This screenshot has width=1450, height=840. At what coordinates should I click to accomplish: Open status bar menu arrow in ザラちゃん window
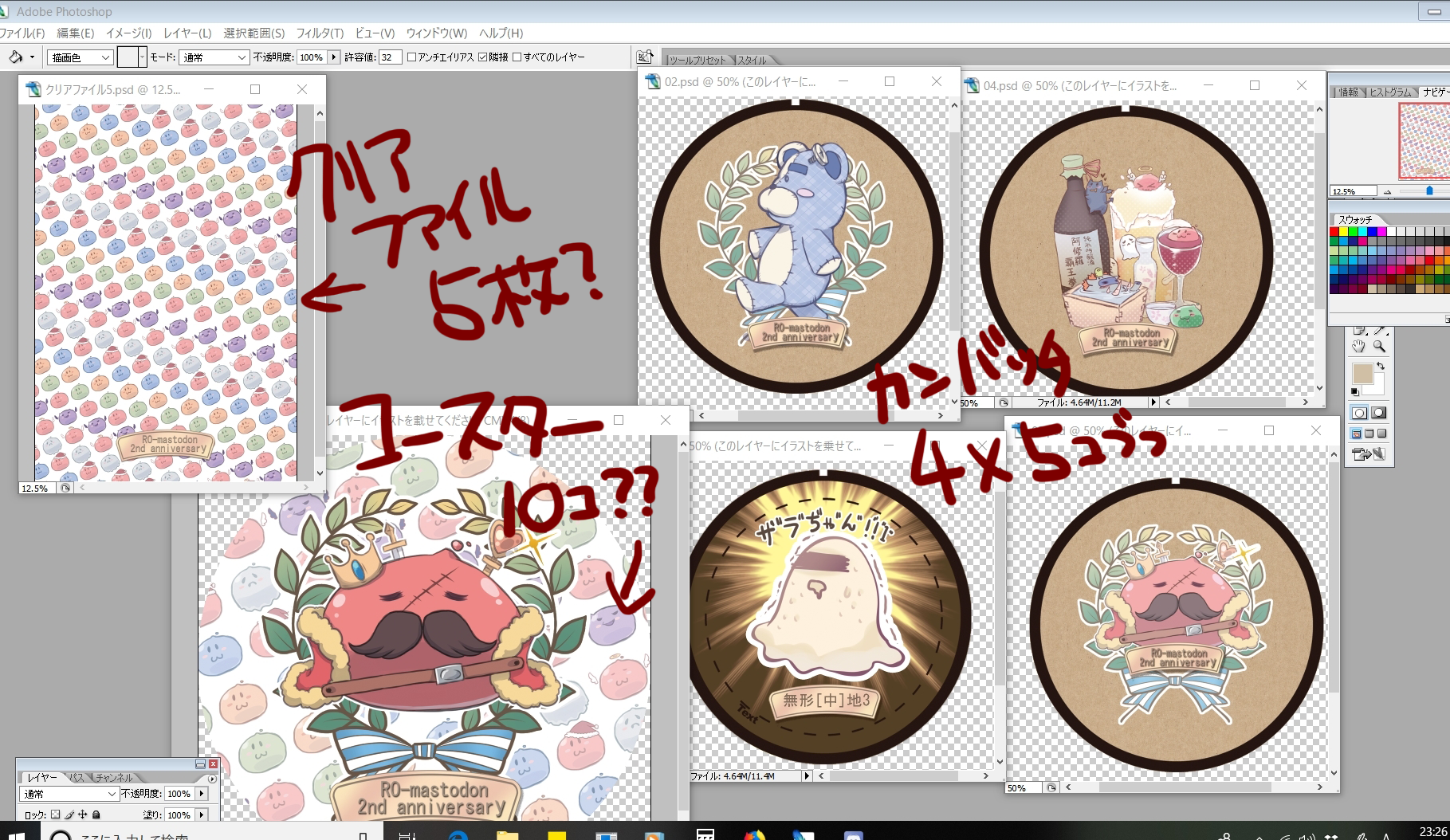(807, 775)
